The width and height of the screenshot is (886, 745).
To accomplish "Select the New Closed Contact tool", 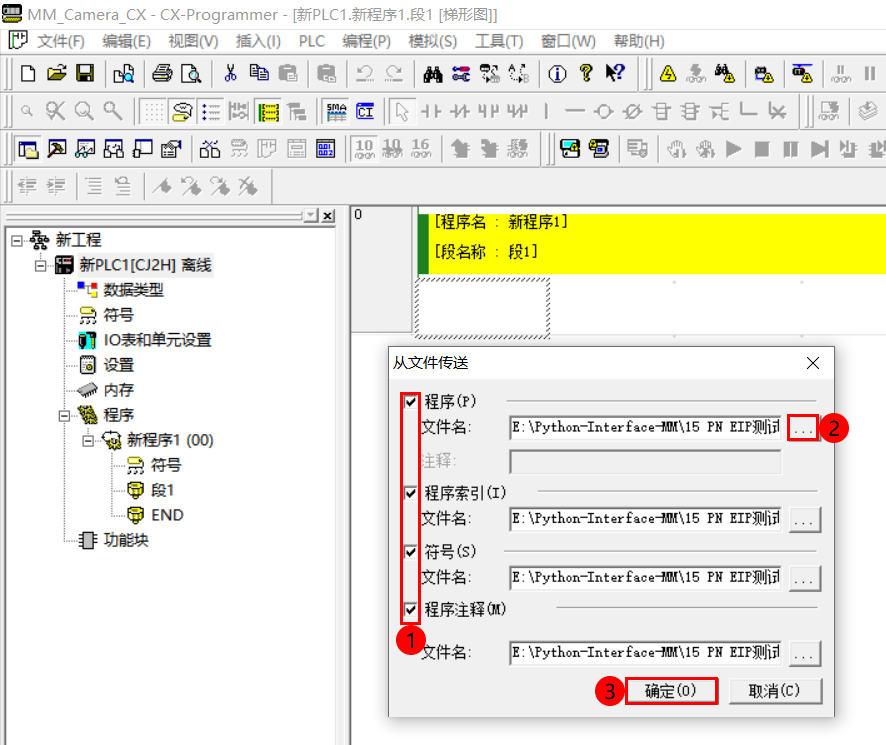I will [x=458, y=111].
